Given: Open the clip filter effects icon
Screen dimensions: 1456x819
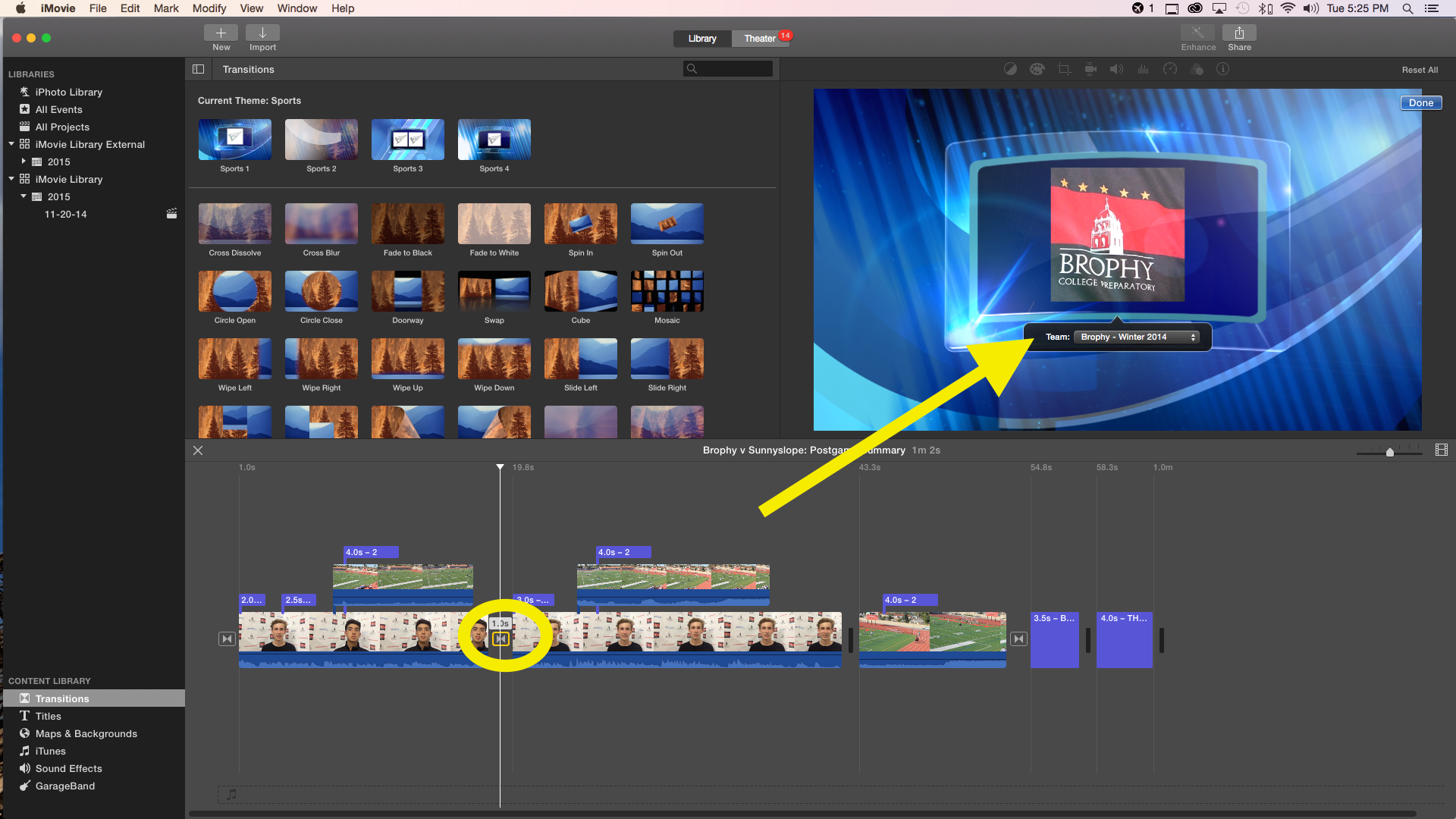Looking at the screenshot, I should 1197,69.
